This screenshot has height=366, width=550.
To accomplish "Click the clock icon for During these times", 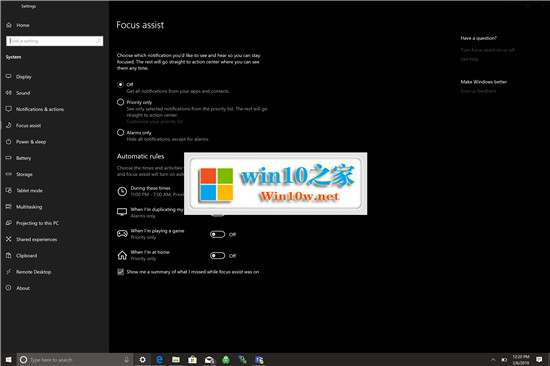I will click(122, 191).
